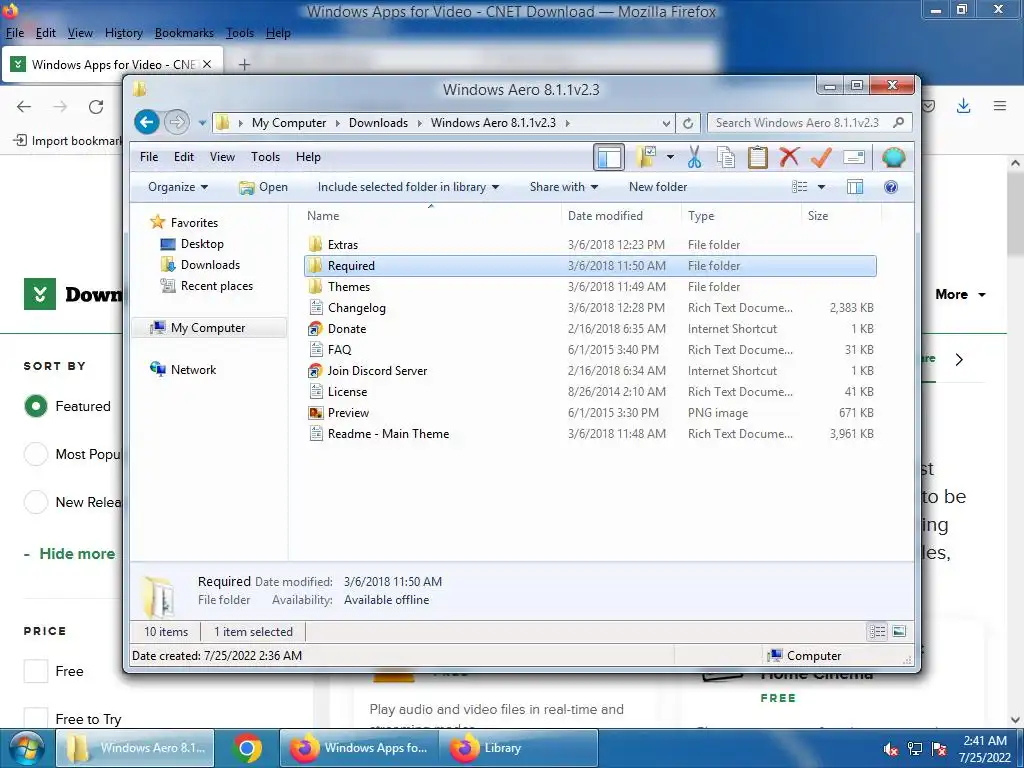
Task: Click the Downloads breadcrumb segment
Action: (x=378, y=123)
